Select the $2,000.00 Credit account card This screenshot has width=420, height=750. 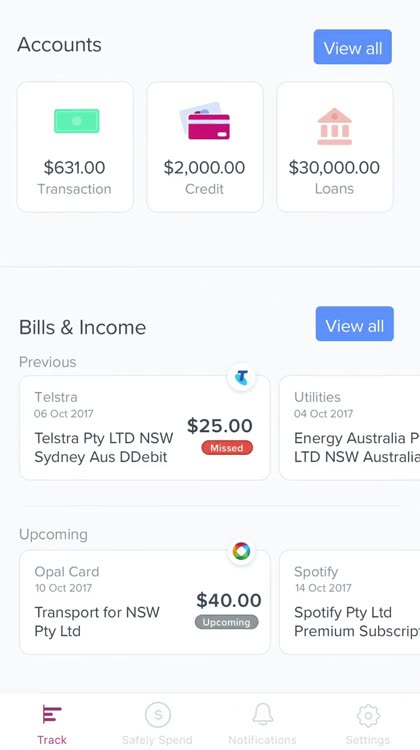pos(205,147)
